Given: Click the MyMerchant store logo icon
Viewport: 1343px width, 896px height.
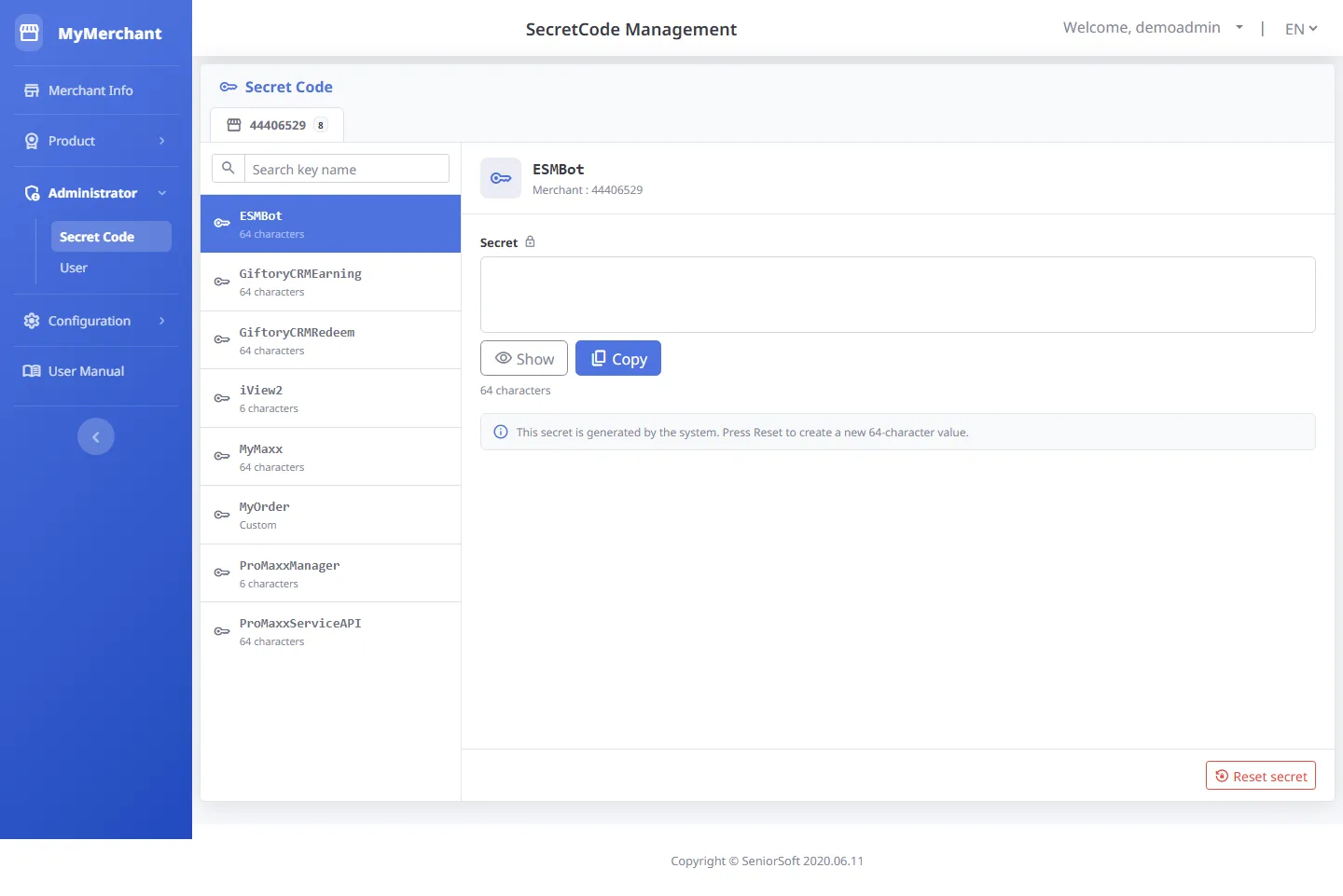Looking at the screenshot, I should point(29,33).
